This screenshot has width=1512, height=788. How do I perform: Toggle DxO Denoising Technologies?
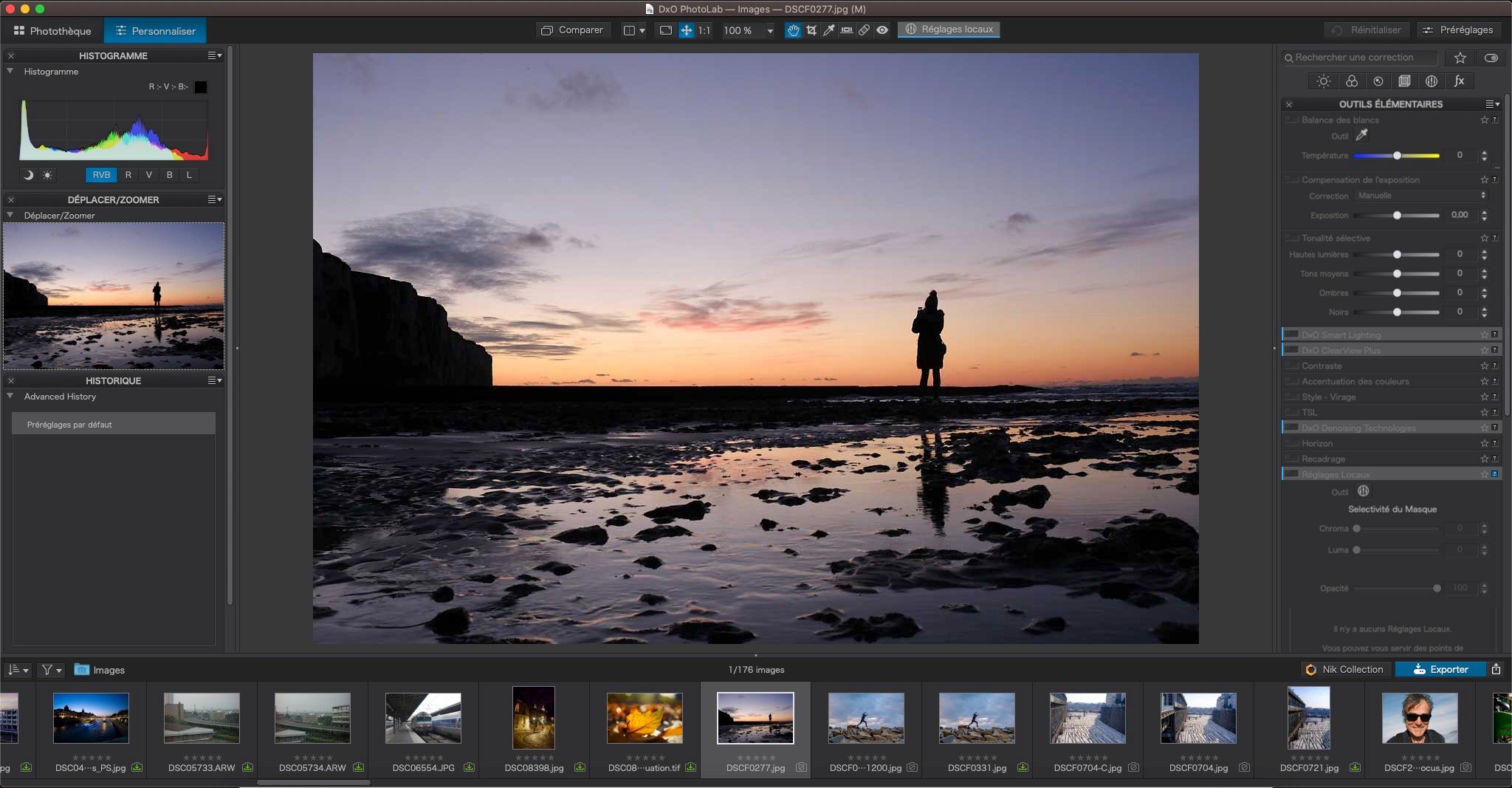(x=1292, y=428)
